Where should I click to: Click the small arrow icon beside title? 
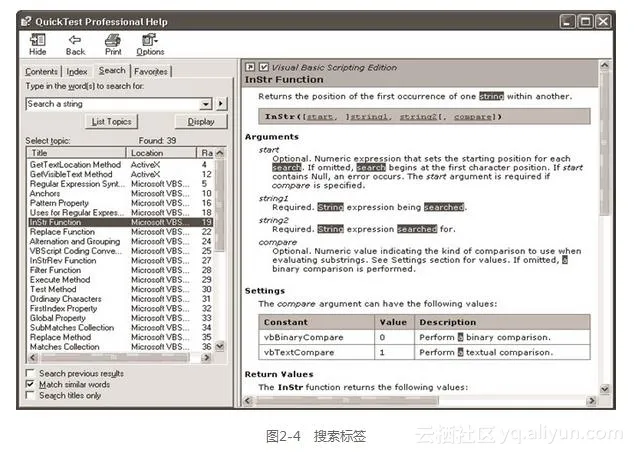coord(250,67)
